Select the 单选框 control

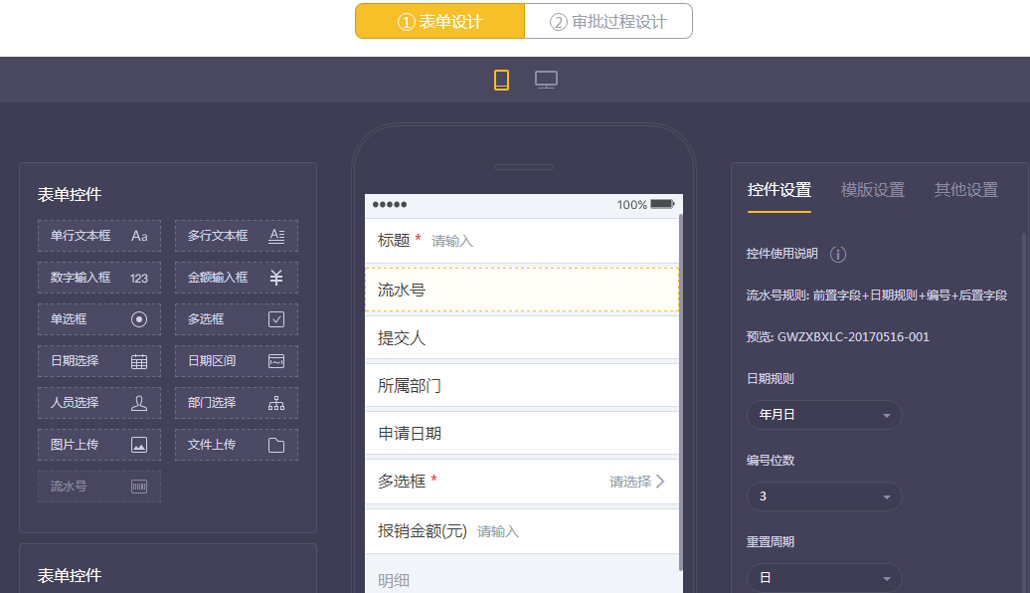coord(99,319)
